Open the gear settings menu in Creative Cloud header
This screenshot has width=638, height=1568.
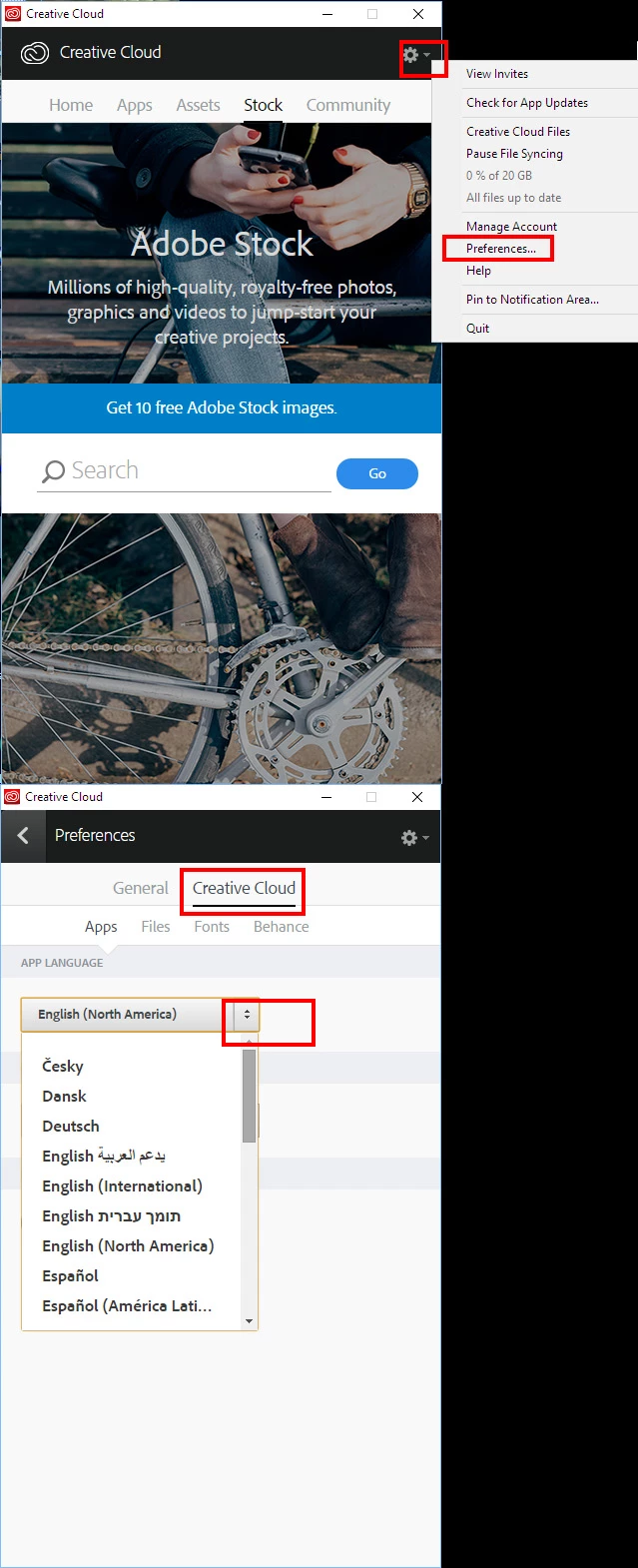point(415,55)
